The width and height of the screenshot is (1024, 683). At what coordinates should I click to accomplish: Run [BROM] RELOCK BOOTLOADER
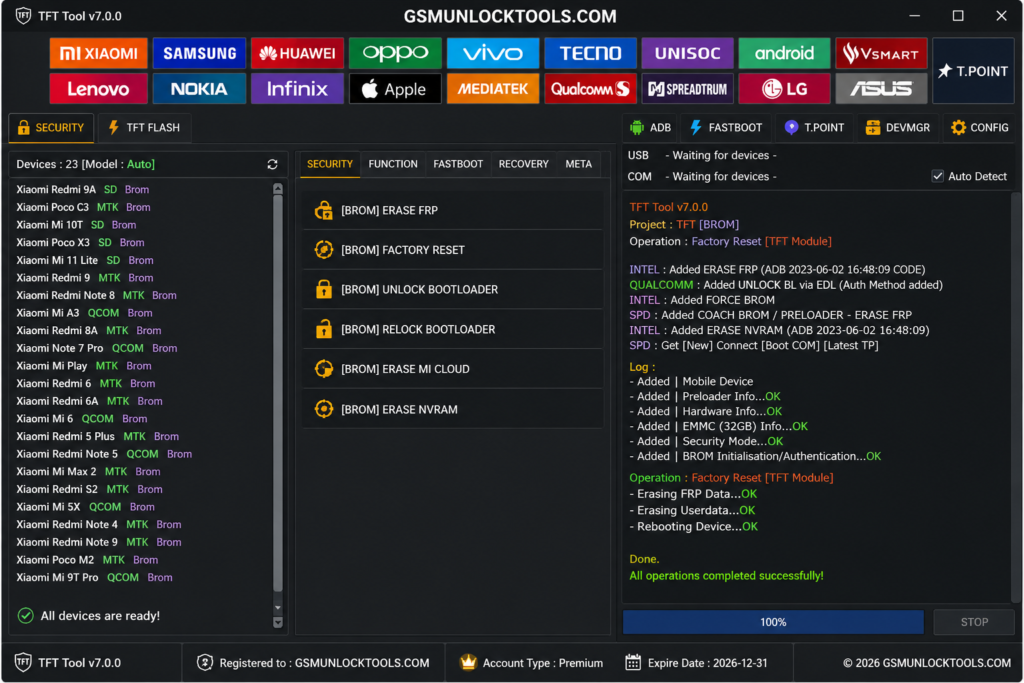[453, 330]
